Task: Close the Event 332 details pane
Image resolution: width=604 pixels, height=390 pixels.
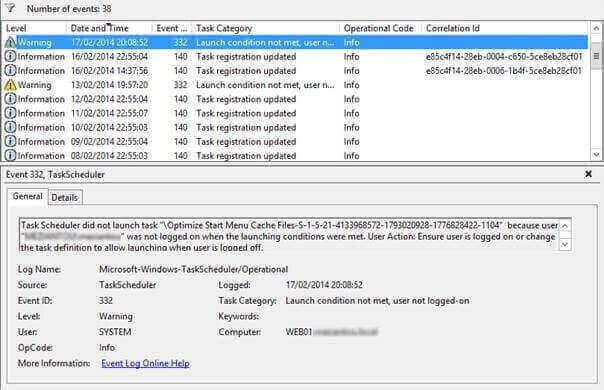Action: (588, 174)
